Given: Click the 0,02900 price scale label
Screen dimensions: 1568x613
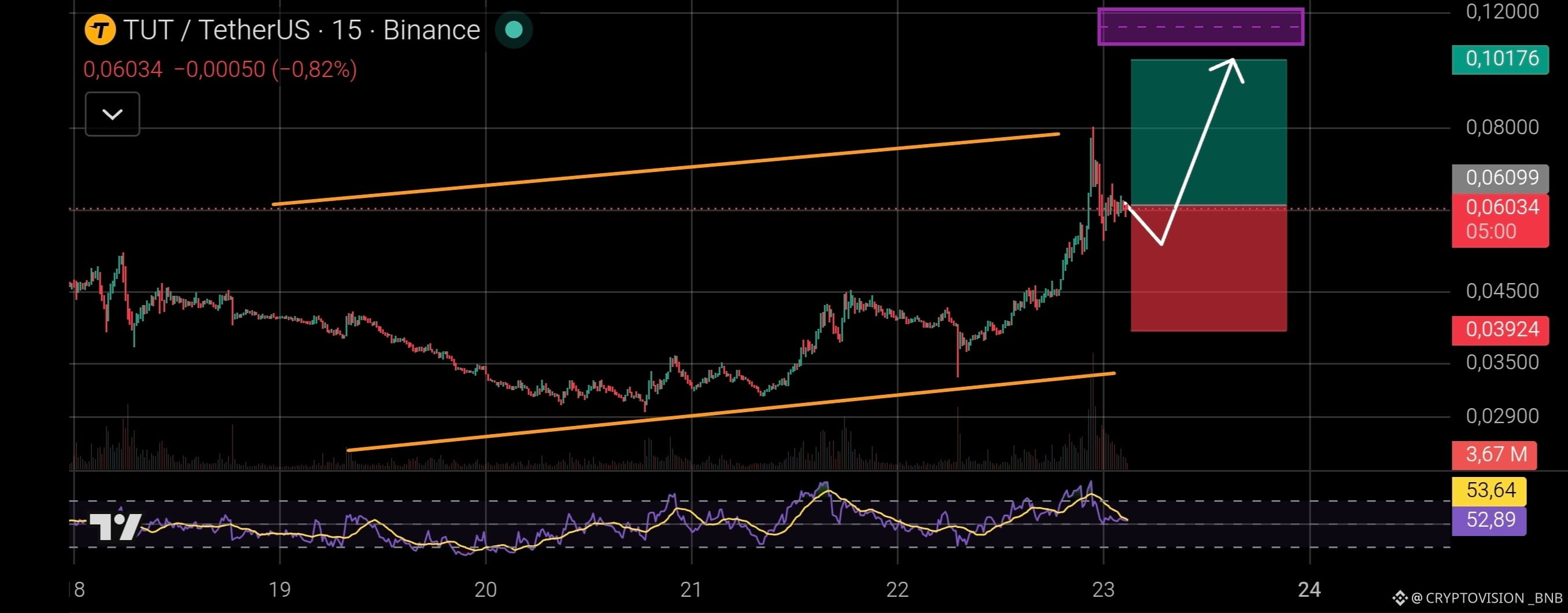Looking at the screenshot, I should (1502, 416).
